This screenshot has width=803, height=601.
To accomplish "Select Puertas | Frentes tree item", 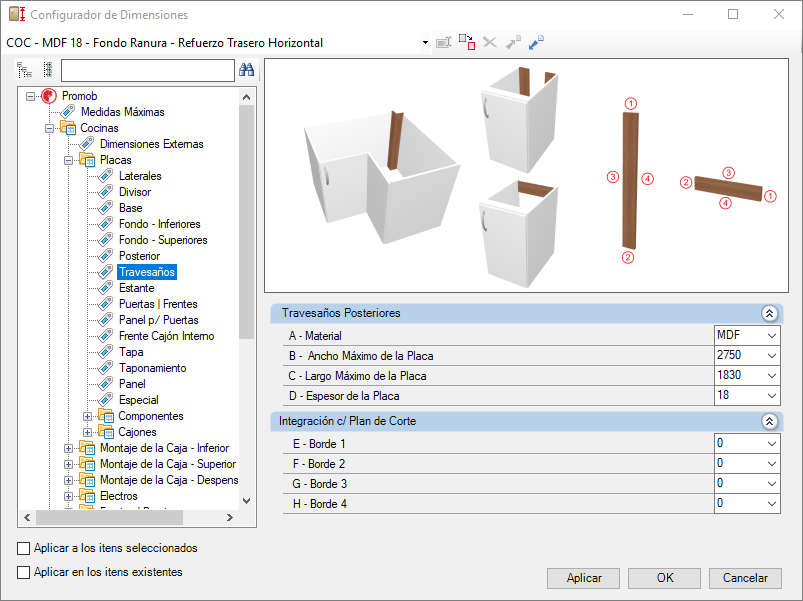I will (x=158, y=304).
